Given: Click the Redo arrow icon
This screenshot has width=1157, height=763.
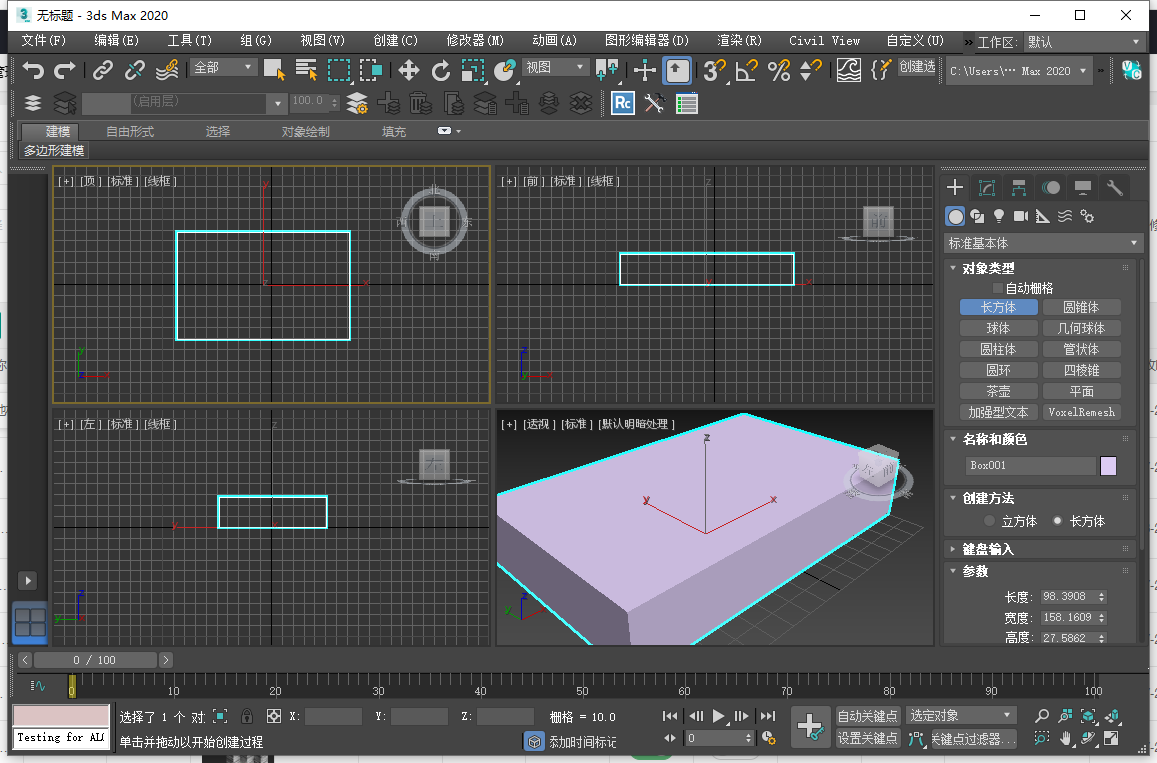Looking at the screenshot, I should click(x=65, y=70).
